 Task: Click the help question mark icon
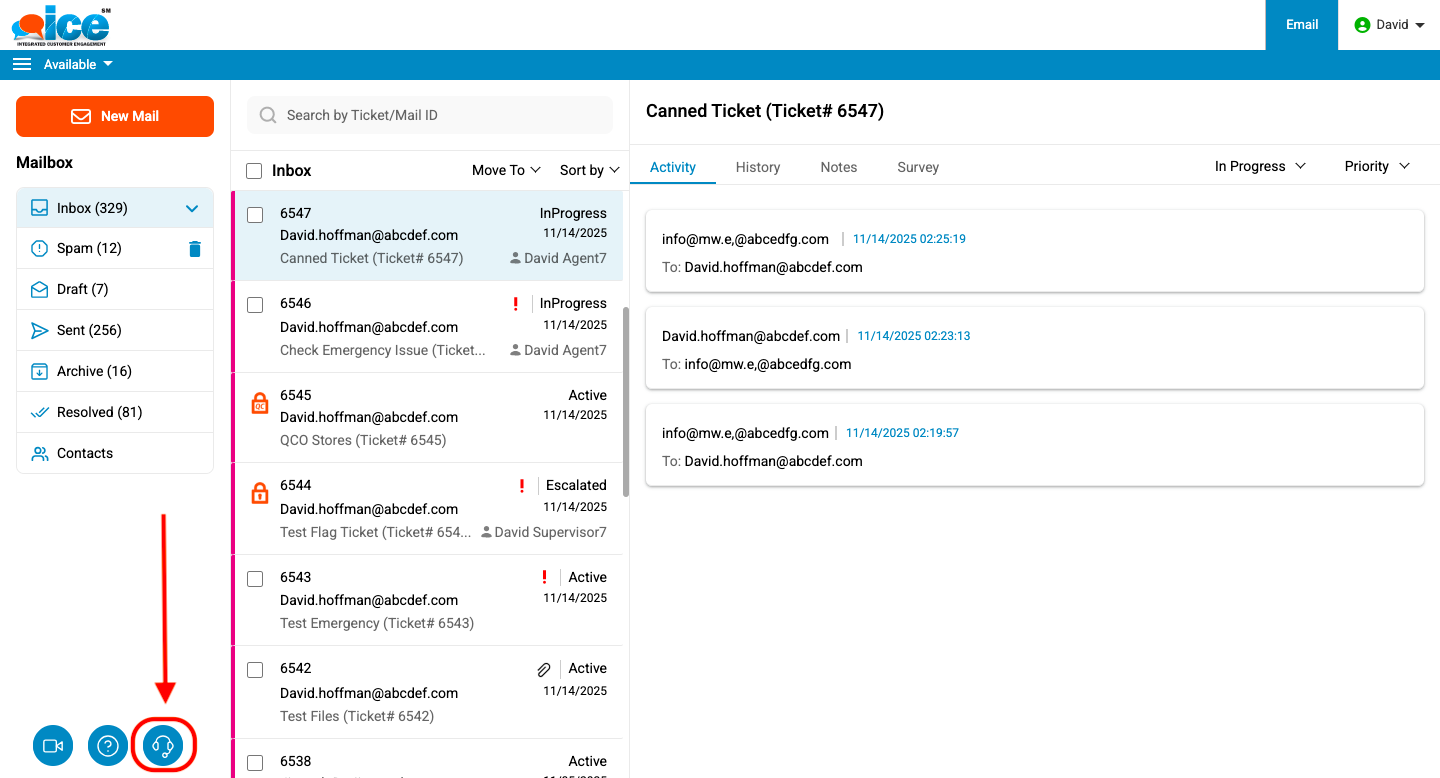108,746
